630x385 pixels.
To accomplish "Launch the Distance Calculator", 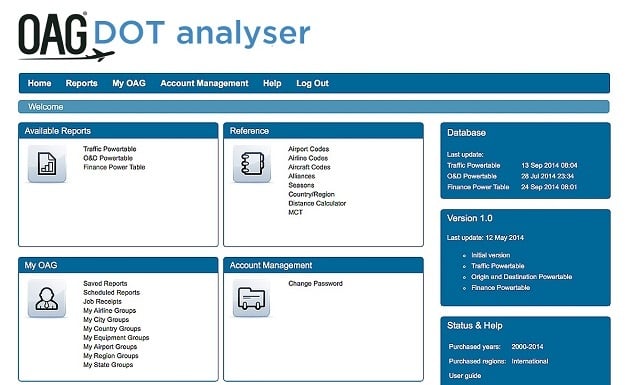I will 317,203.
